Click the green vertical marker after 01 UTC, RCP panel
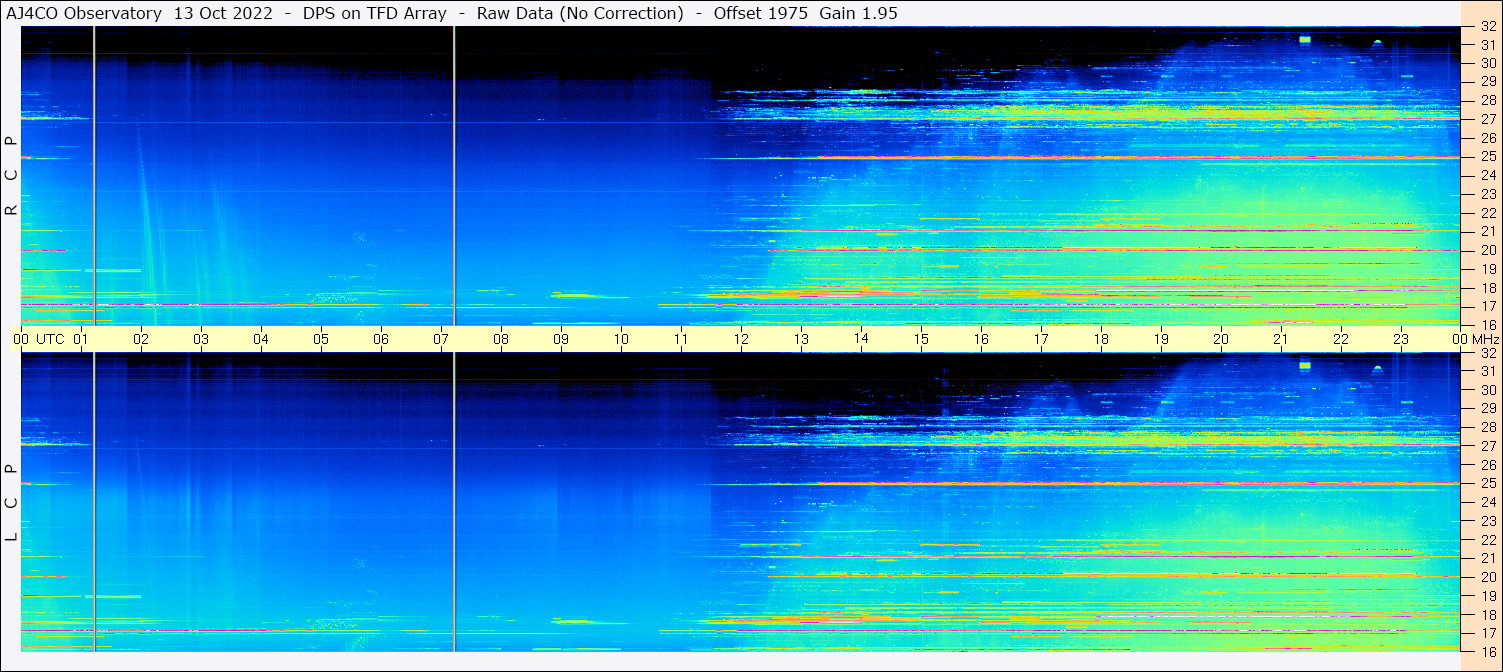Viewport: 1503px width, 672px height. (x=94, y=176)
